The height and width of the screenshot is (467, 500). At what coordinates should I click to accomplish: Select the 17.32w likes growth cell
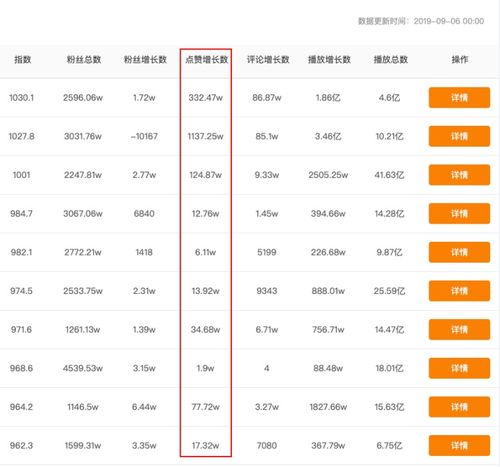tap(205, 446)
